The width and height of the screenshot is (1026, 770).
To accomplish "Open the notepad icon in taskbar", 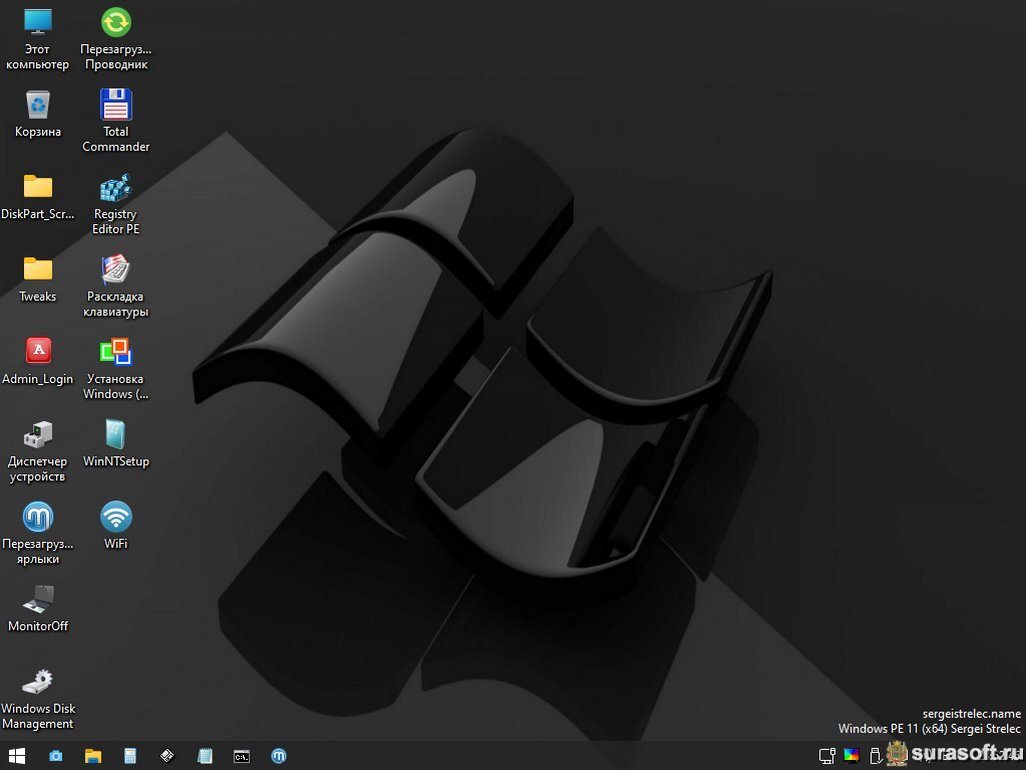I will 205,756.
